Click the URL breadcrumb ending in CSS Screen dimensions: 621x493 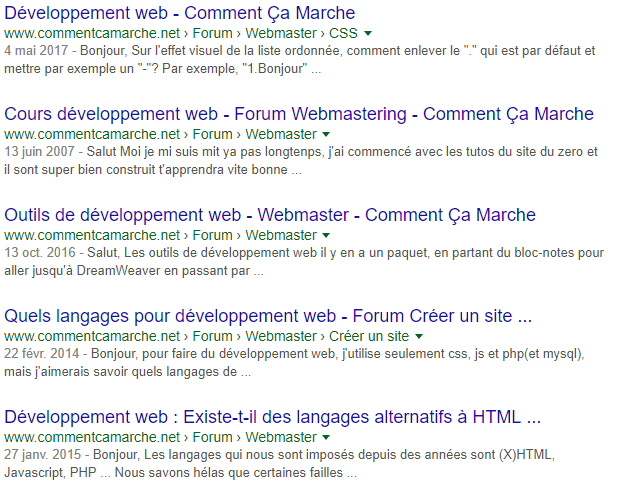180,32
